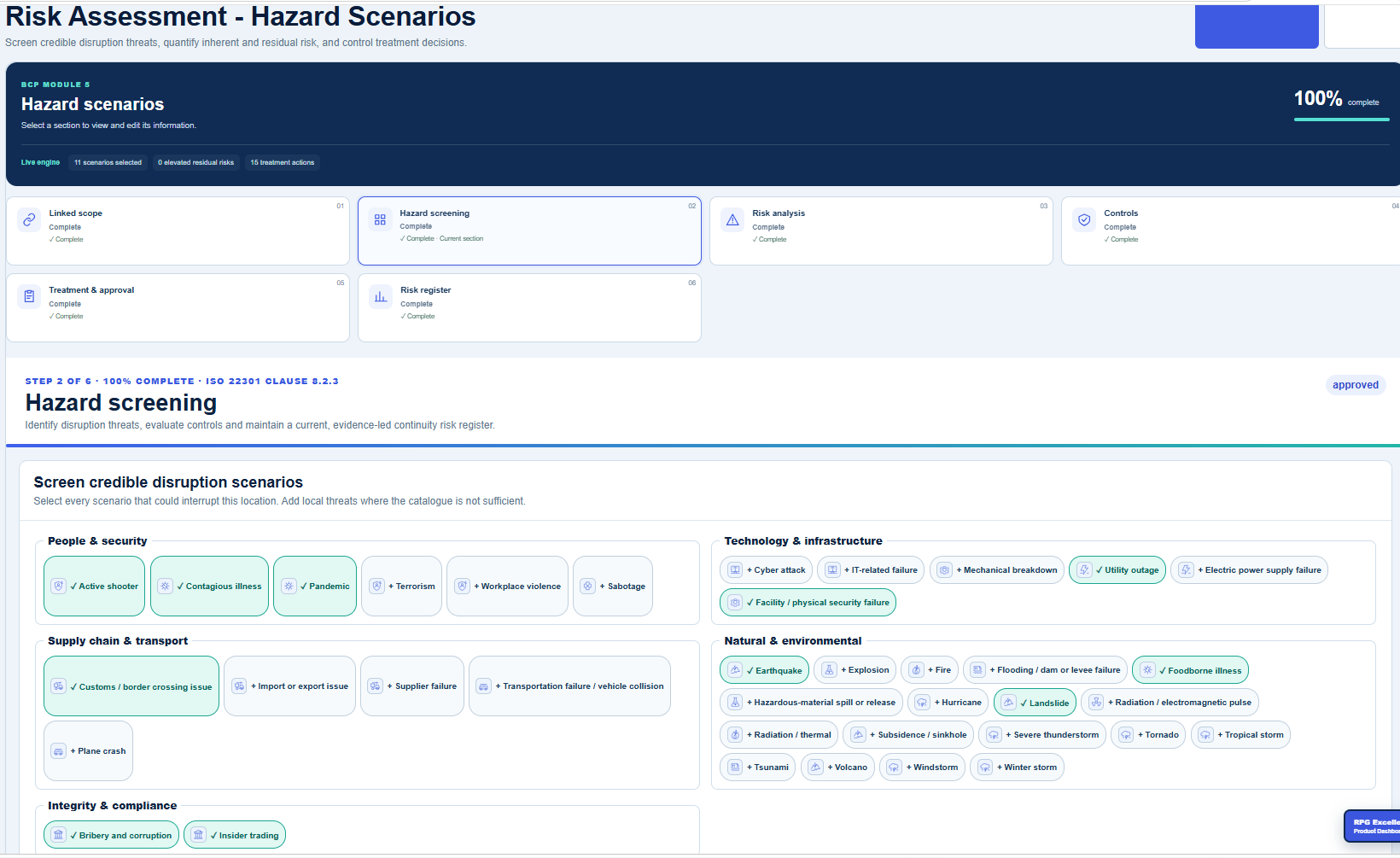The height and width of the screenshot is (858, 1400).
Task: Click the shield check icon on Controls card
Action: [x=1084, y=219]
